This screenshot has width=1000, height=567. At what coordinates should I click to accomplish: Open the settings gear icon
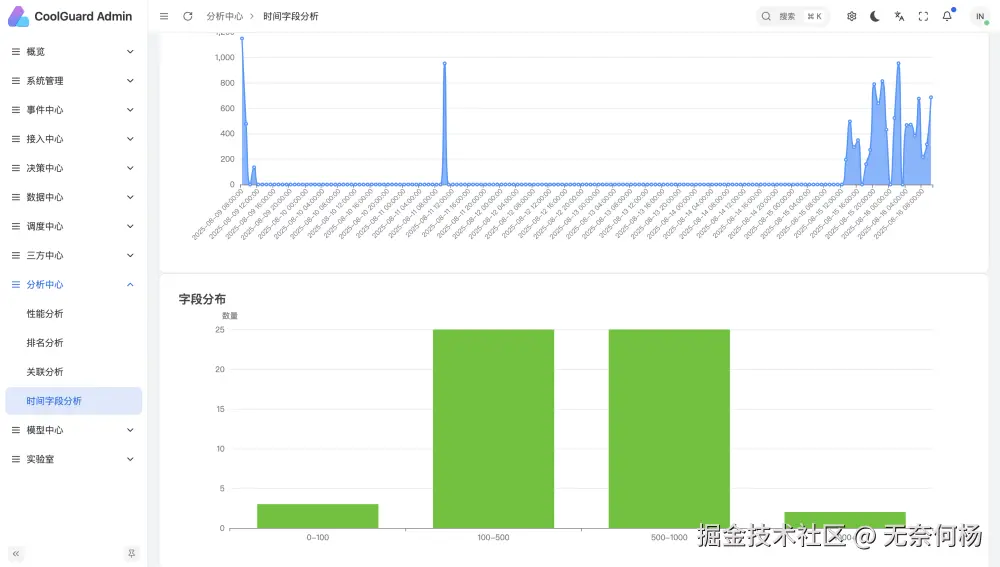pyautogui.click(x=851, y=17)
